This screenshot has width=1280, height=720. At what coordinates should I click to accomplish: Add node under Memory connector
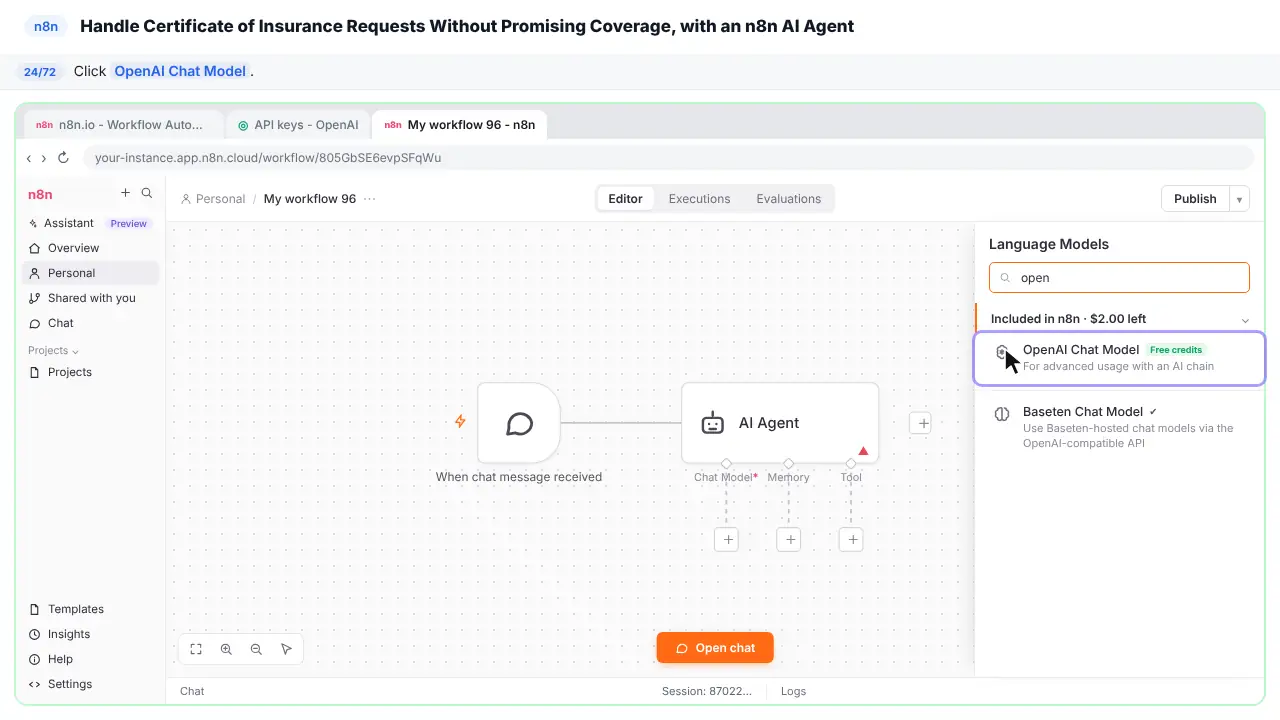(x=789, y=540)
